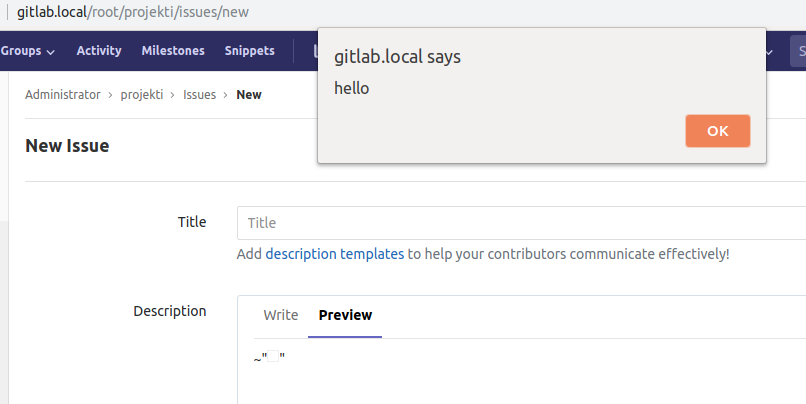
Task: Click the partially visible navbar search box
Action: (797, 51)
